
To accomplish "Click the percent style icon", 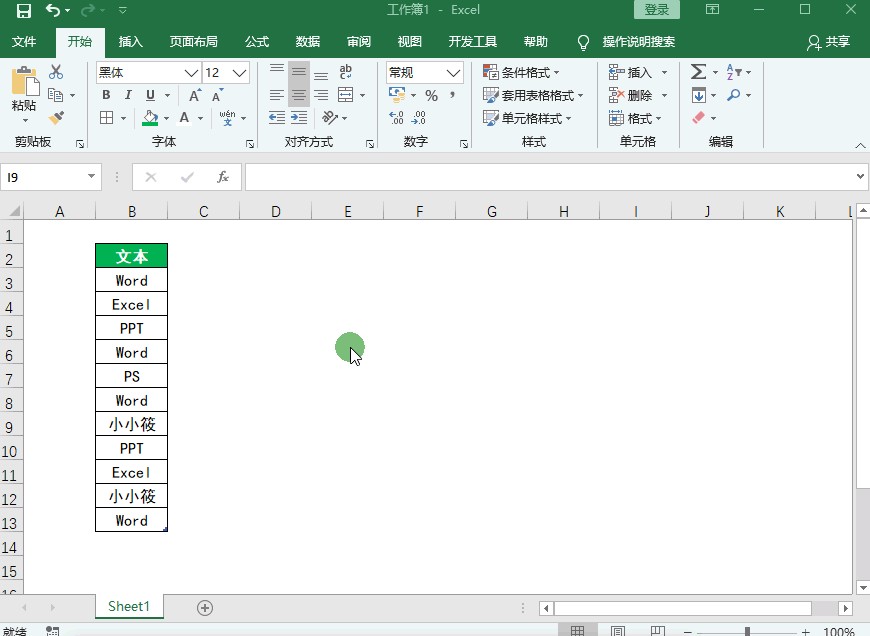I will click(x=431, y=96).
